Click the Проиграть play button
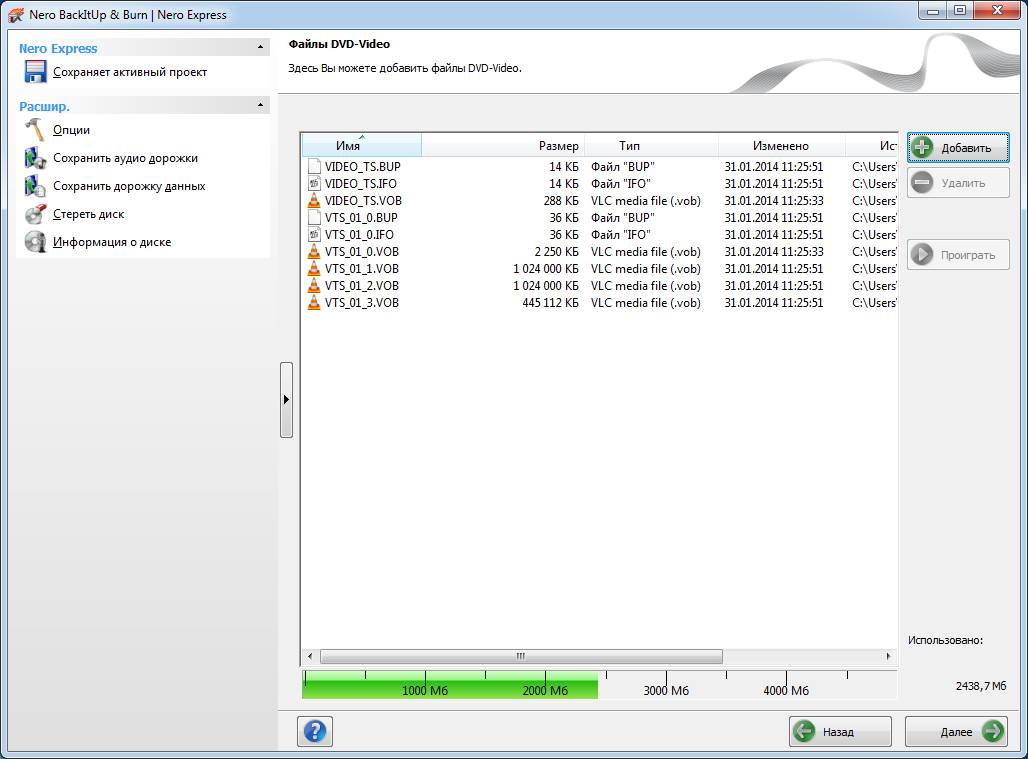 958,255
